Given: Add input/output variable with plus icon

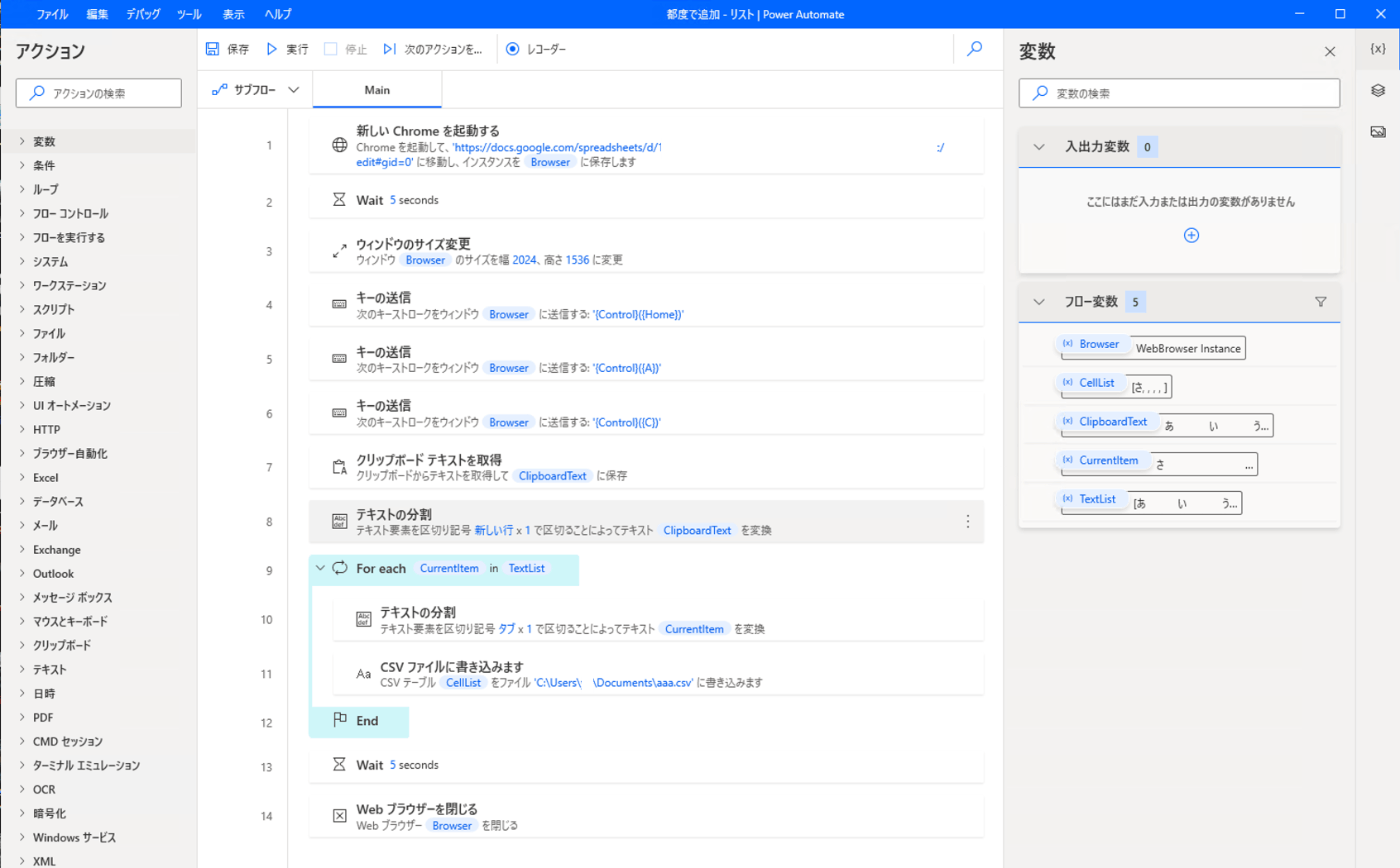Looking at the screenshot, I should (x=1191, y=235).
